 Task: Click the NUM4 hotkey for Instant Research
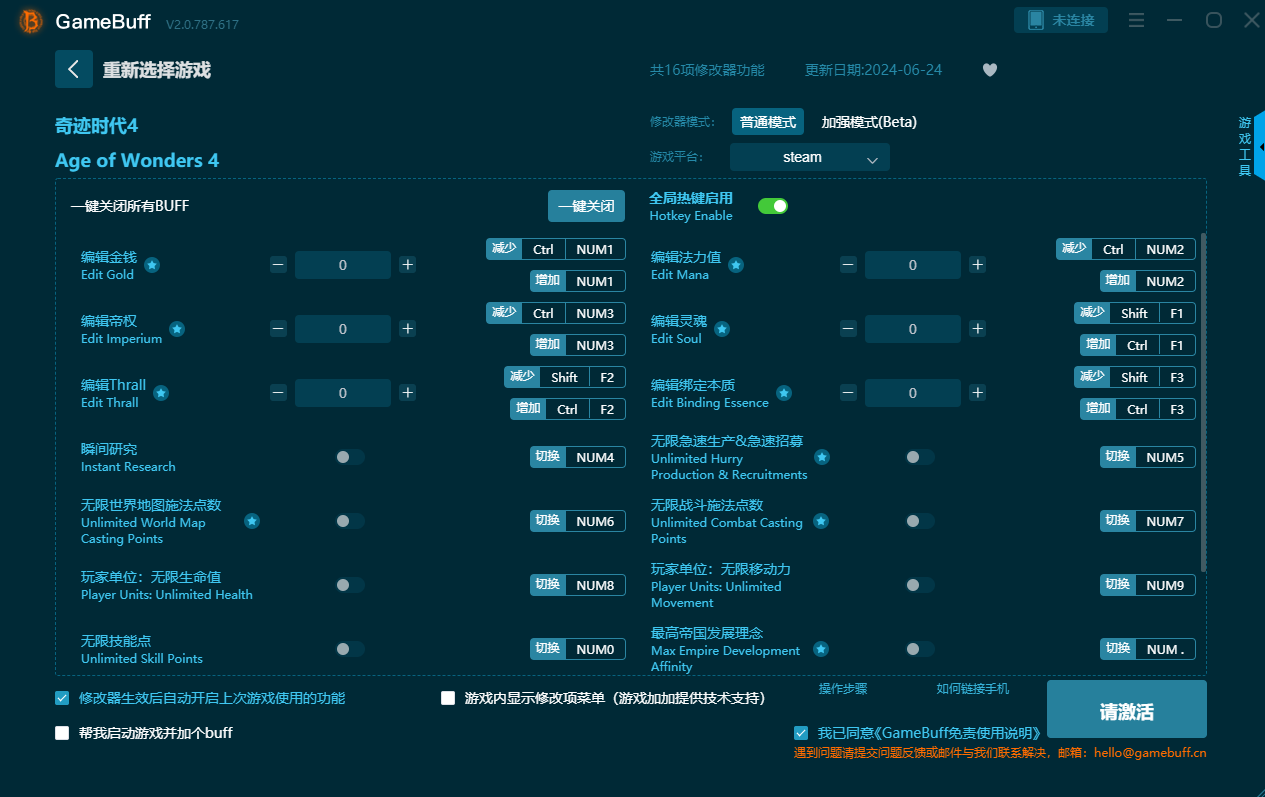coord(578,457)
